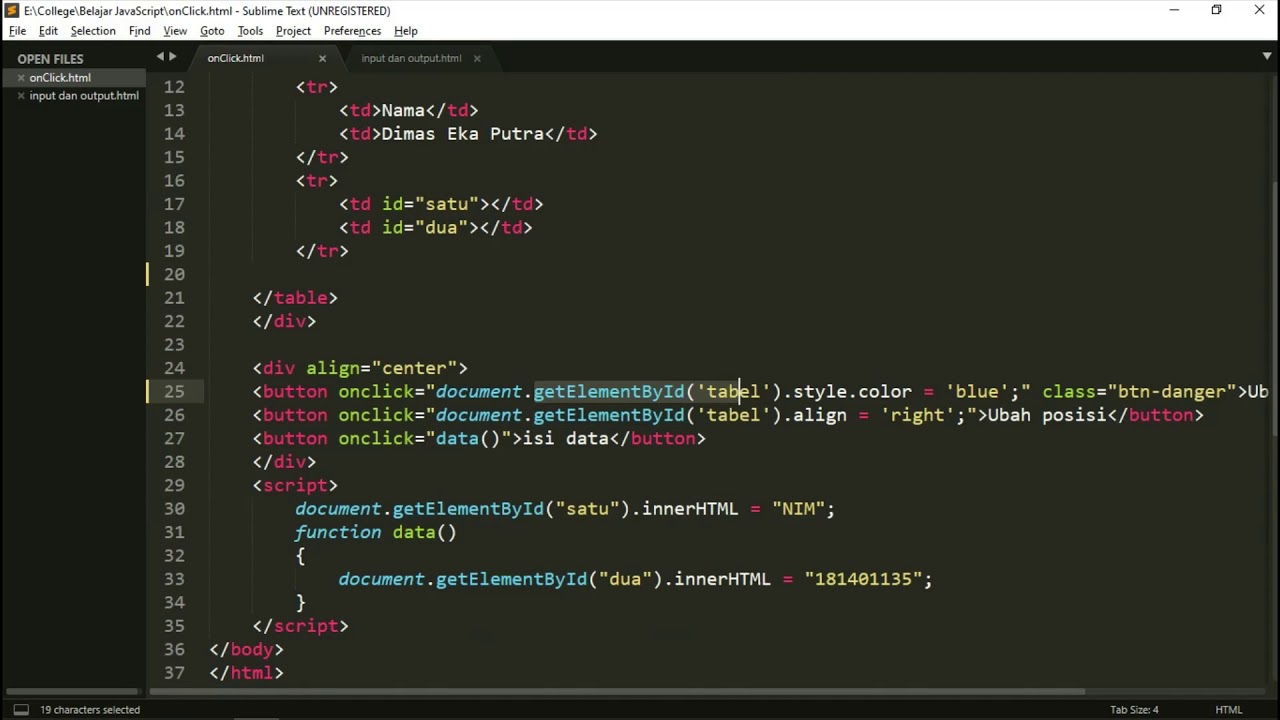Close onClick.html from the sidebar list

(x=21, y=78)
